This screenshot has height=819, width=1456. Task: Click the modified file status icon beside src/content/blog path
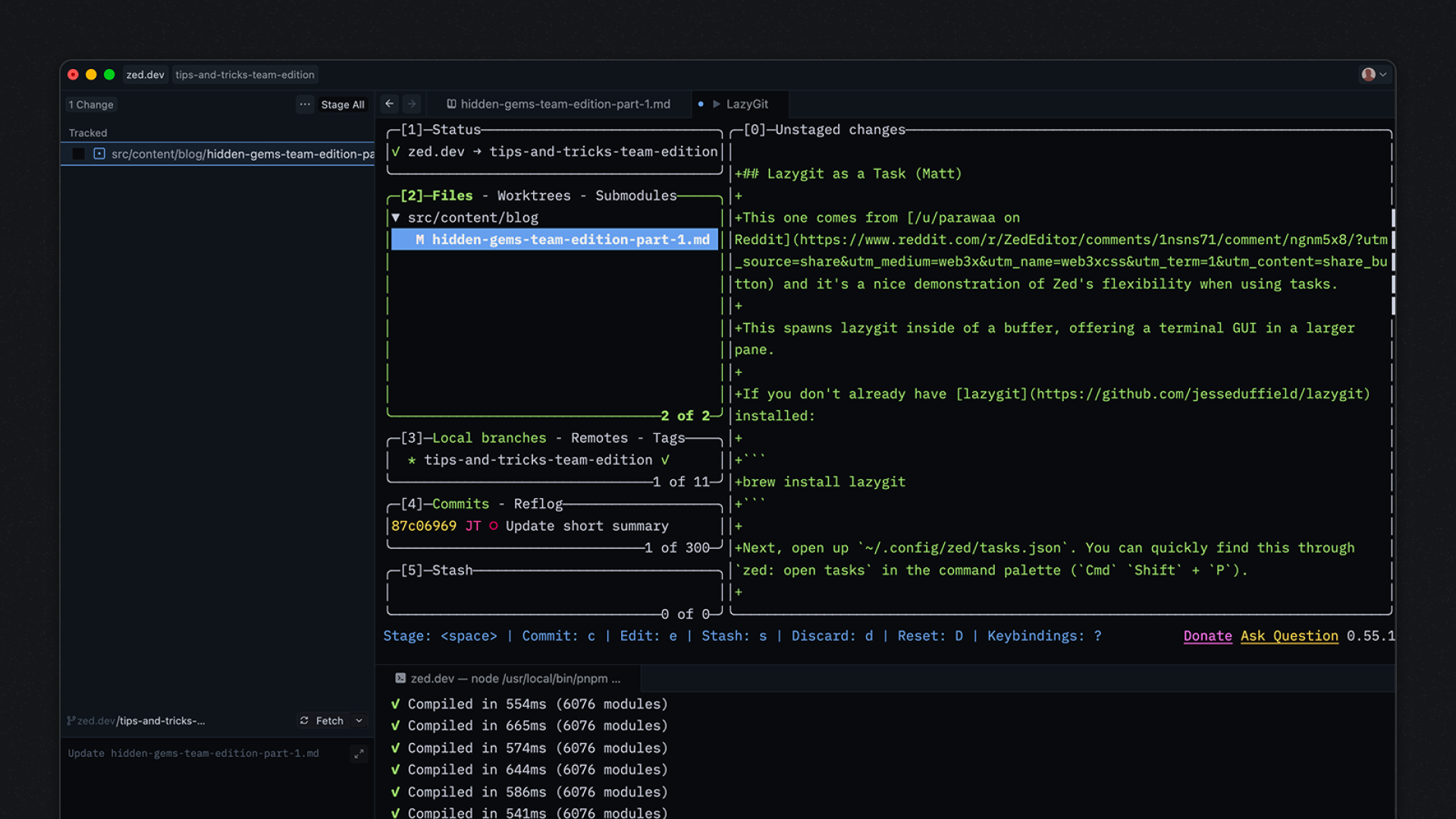(x=99, y=154)
